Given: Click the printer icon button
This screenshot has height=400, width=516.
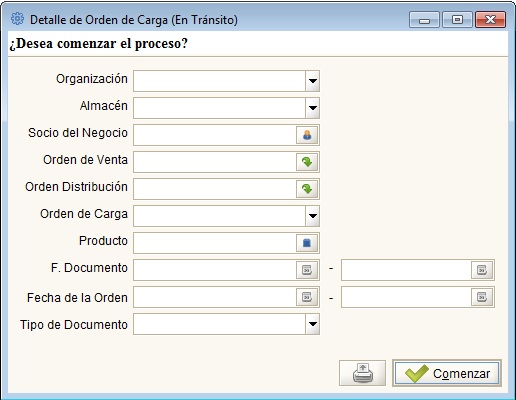Looking at the screenshot, I should pos(362,373).
